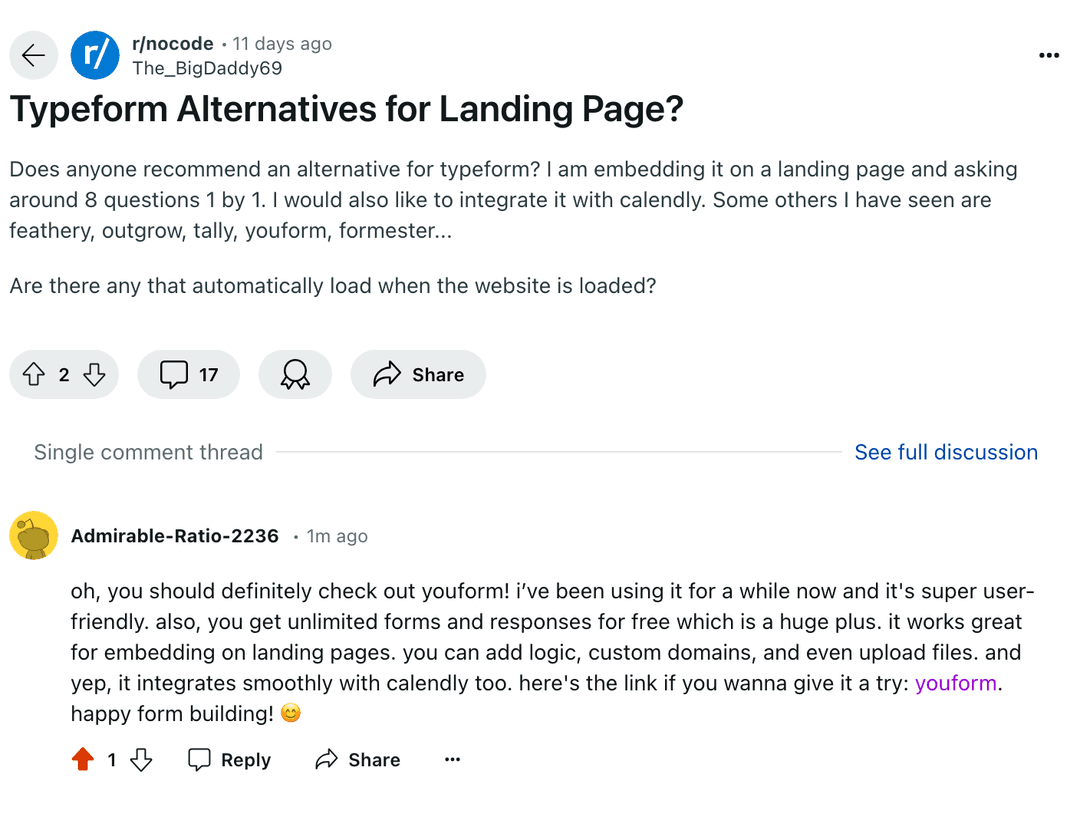The image size is (1080, 830).
Task: Upvote the Typeform Alternatives post
Action: 34,375
